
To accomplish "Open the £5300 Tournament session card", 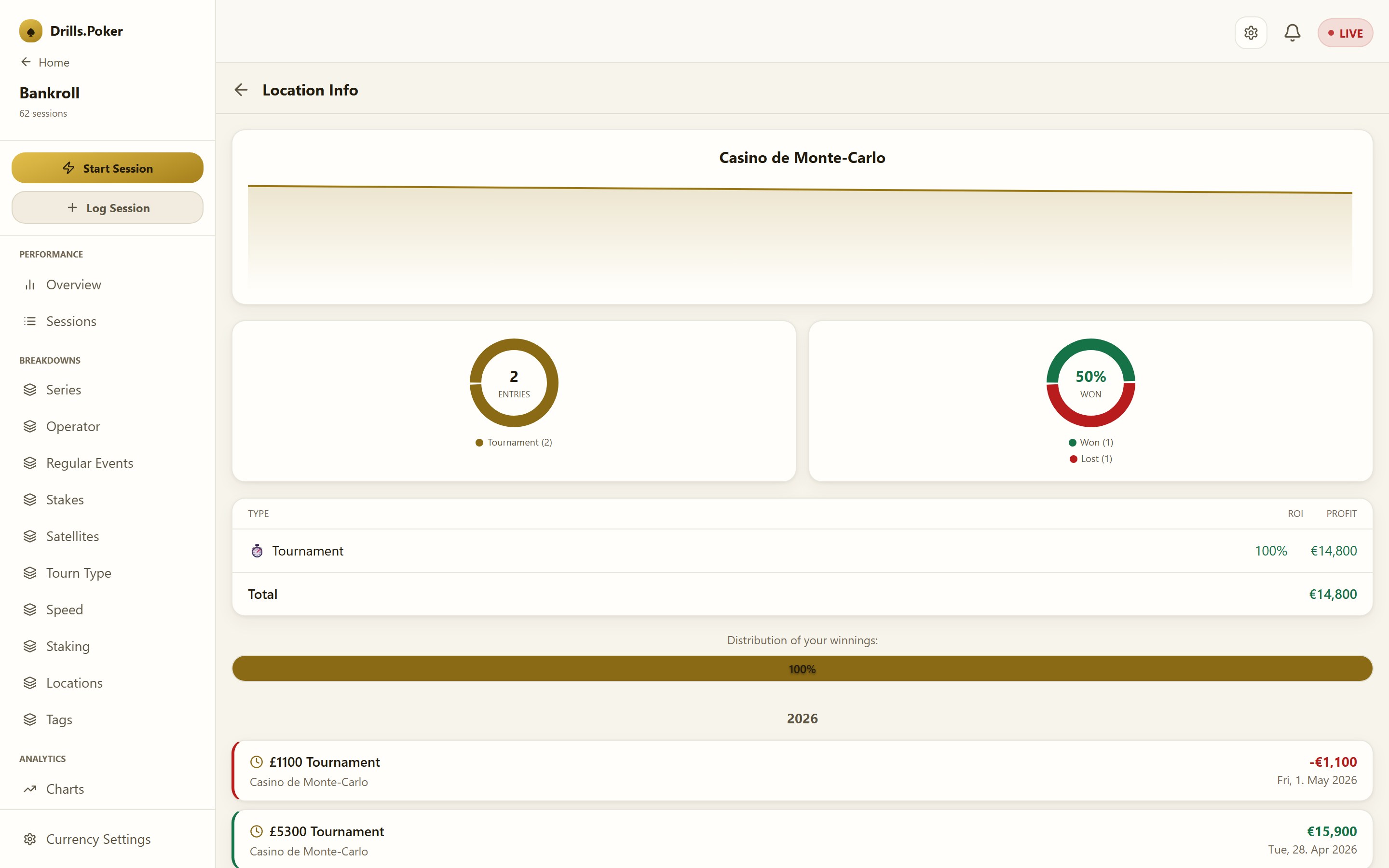I will (x=802, y=839).
